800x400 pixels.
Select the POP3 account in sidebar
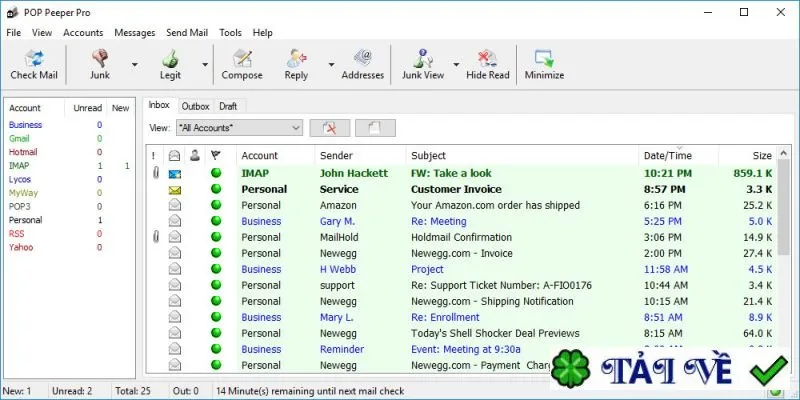coord(20,207)
